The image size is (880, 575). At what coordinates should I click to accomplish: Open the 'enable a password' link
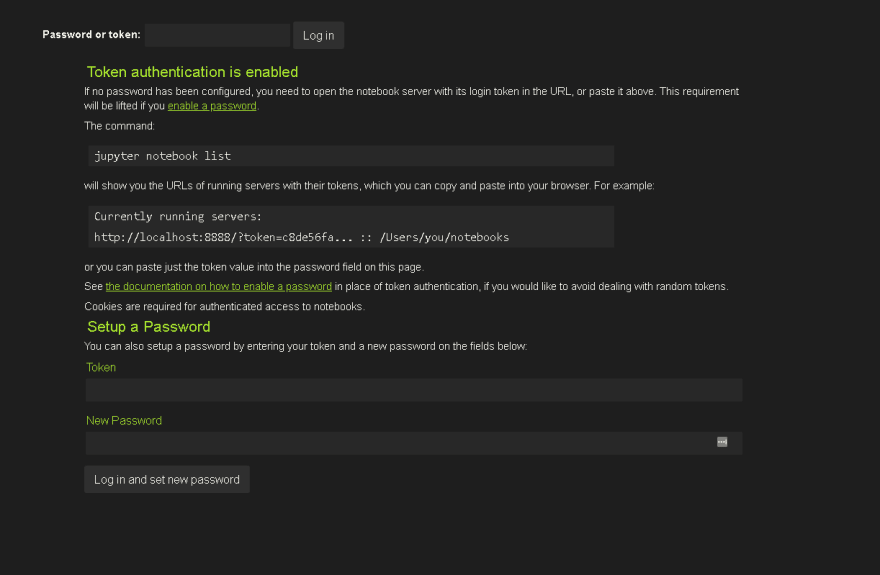pos(212,106)
